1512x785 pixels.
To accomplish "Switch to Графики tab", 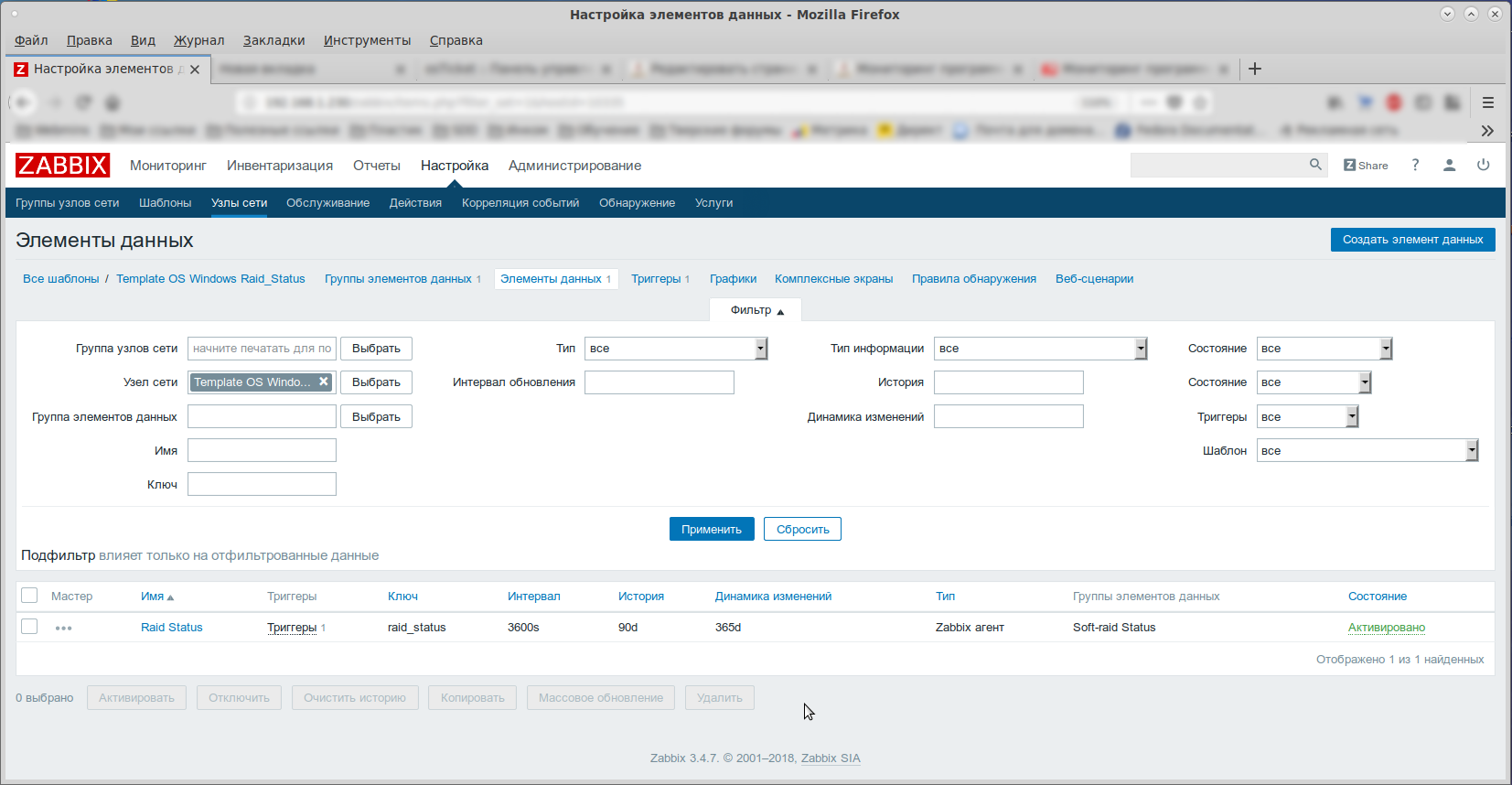I will [733, 279].
